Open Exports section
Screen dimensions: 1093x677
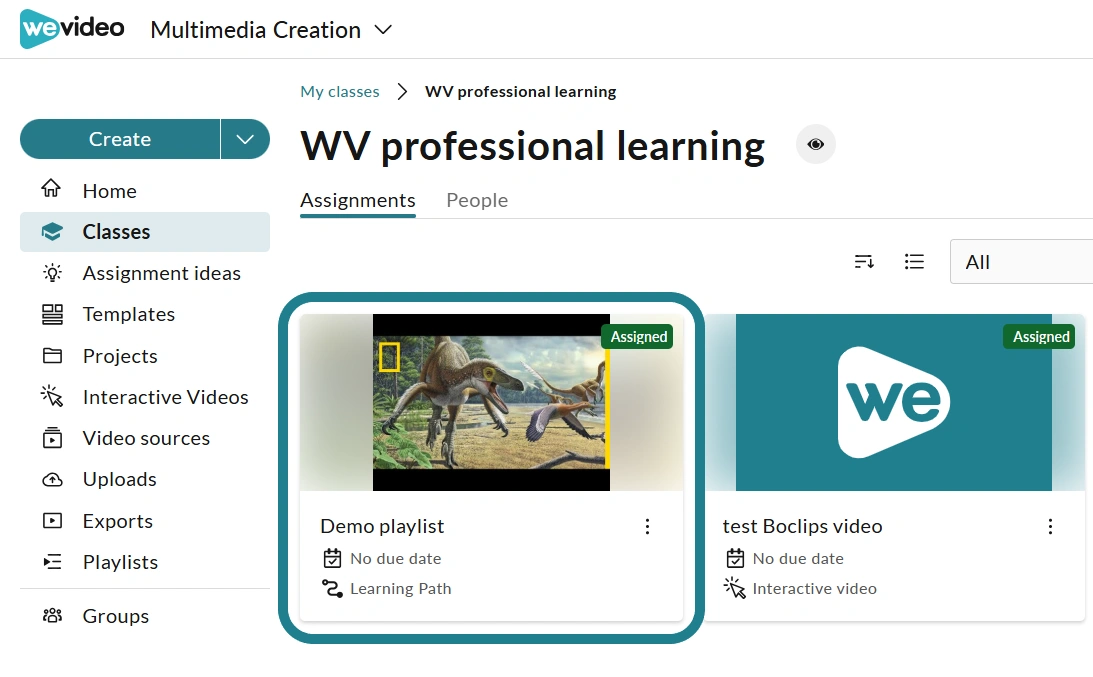click(x=145, y=521)
